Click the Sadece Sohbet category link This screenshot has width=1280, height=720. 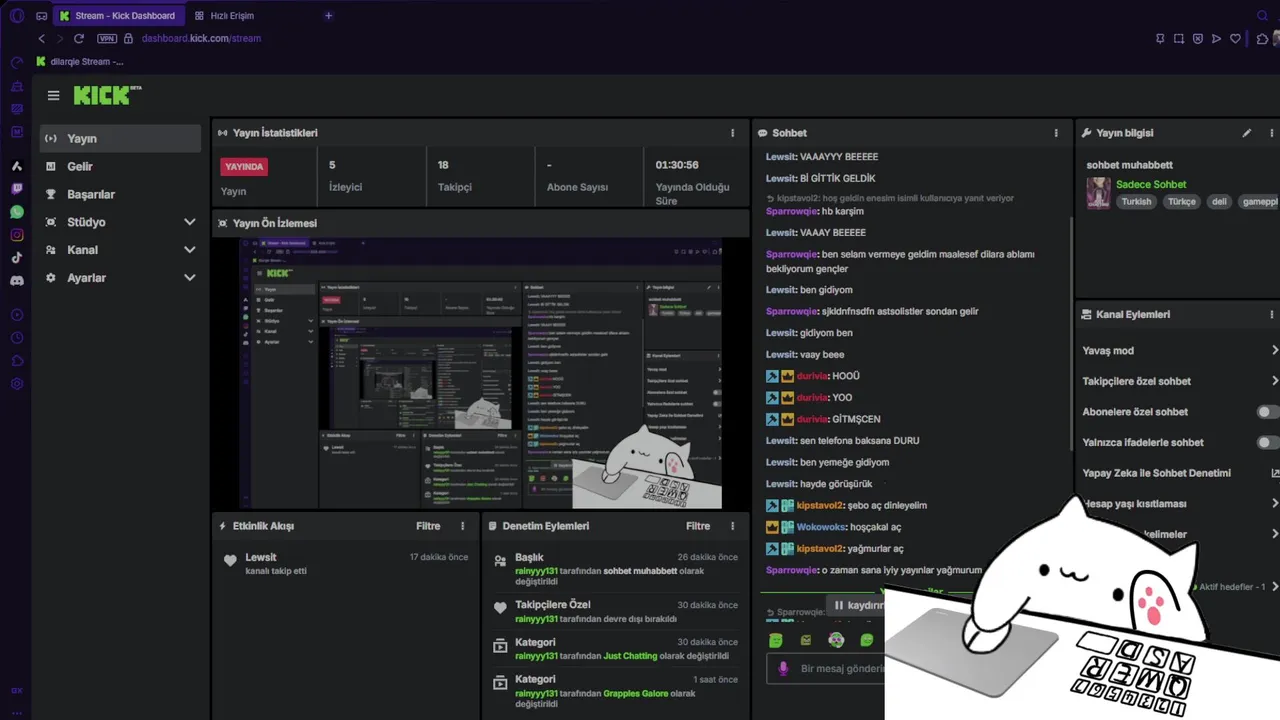1151,185
